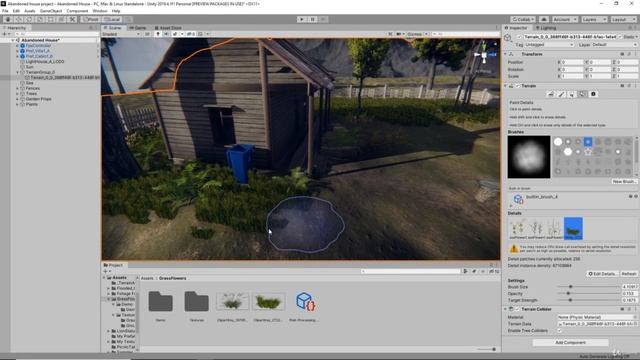Image resolution: width=640 pixels, height=360 pixels.
Task: Select the Rect transform tool
Action: pyautogui.click(x=51, y=19)
